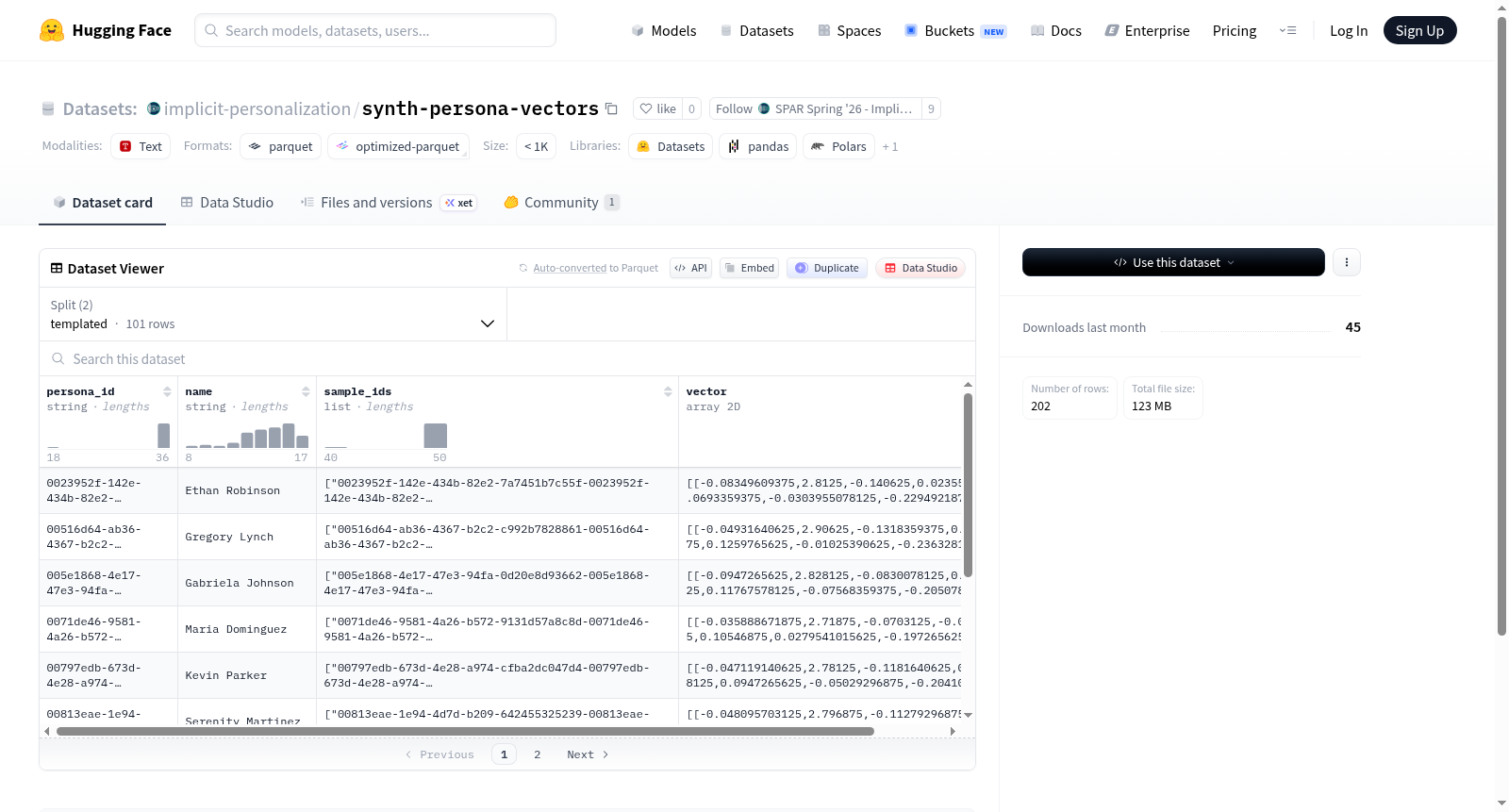Click the table vertical scrollbar
The width and height of the screenshot is (1509, 812).
[x=968, y=486]
